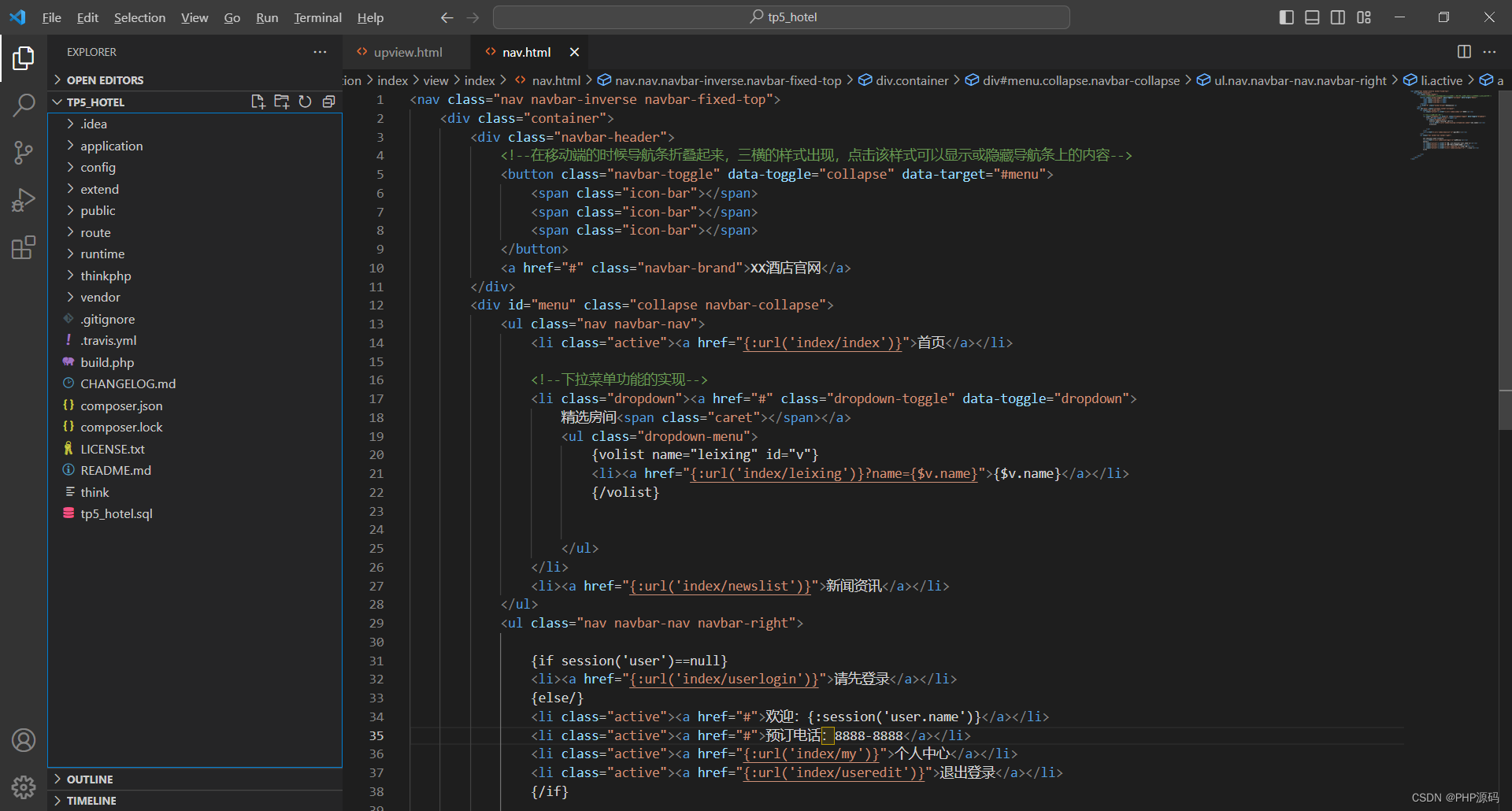Open the Terminal menu
This screenshot has width=1512, height=811.
click(317, 17)
